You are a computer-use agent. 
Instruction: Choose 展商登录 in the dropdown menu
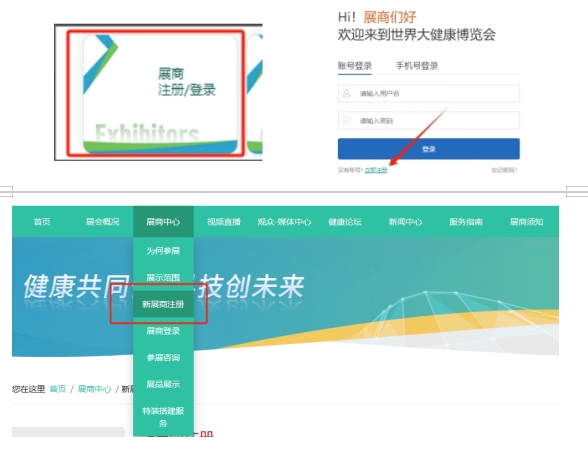(163, 331)
